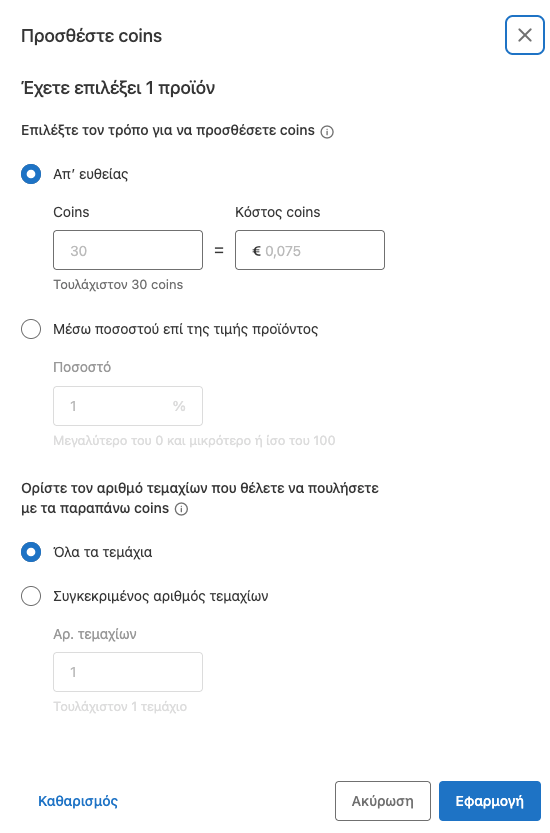This screenshot has width=550, height=833.
Task: Click into the Κόστος coins field
Action: click(x=310, y=250)
